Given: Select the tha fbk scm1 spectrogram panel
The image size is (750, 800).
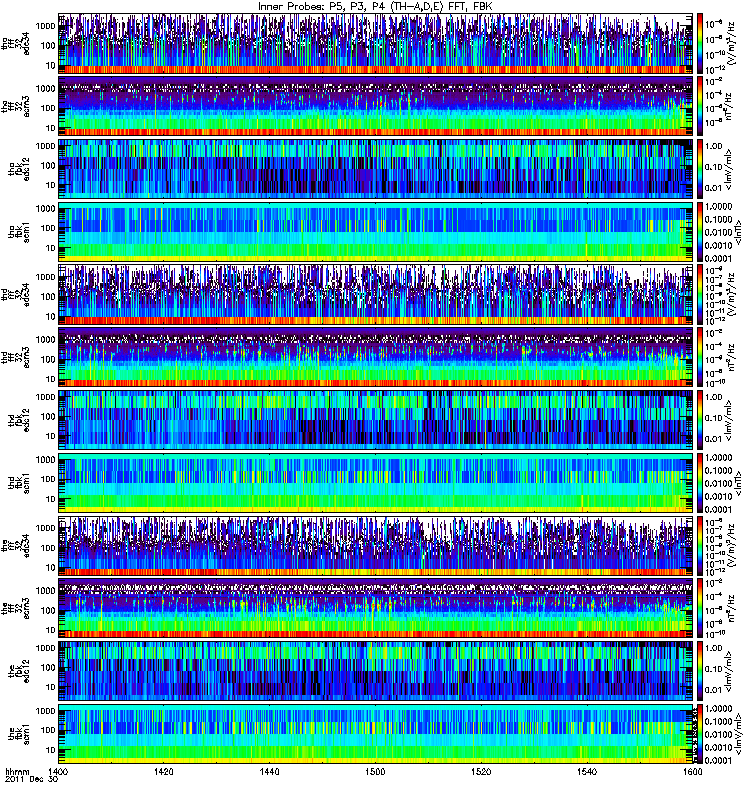Looking at the screenshot, I should tap(376, 232).
